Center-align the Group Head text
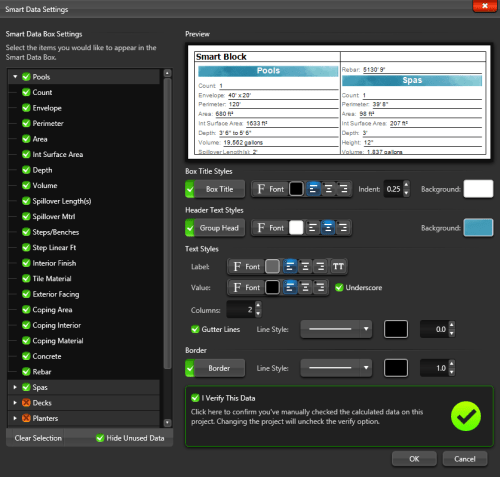 pyautogui.click(x=328, y=228)
